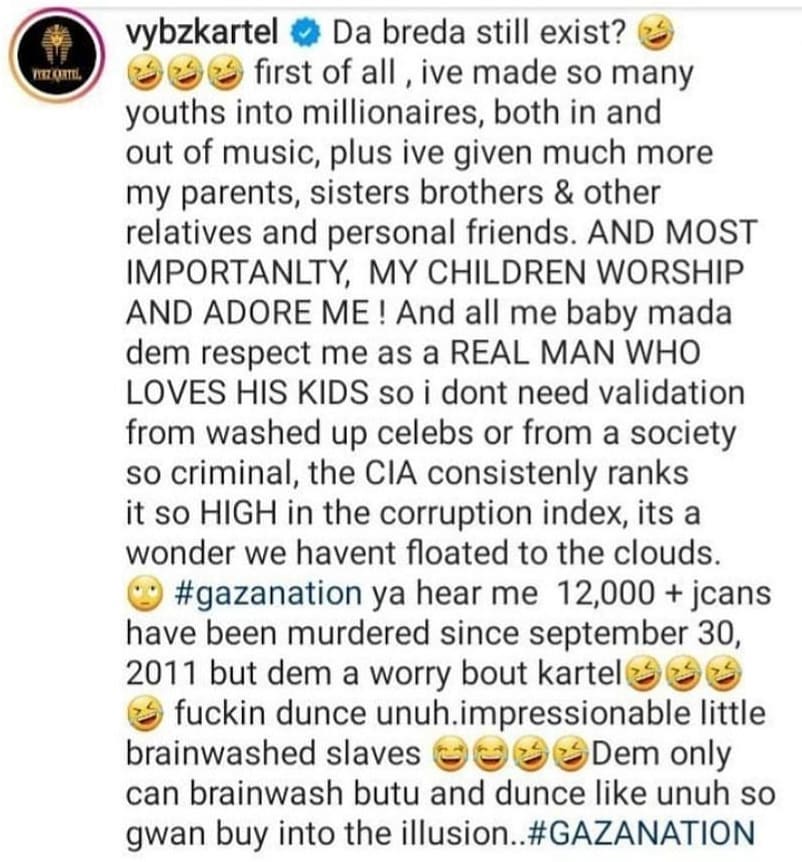Viewport: 802px width, 862px height.
Task: Open the vybzkartel profile picture
Action: pos(57,55)
